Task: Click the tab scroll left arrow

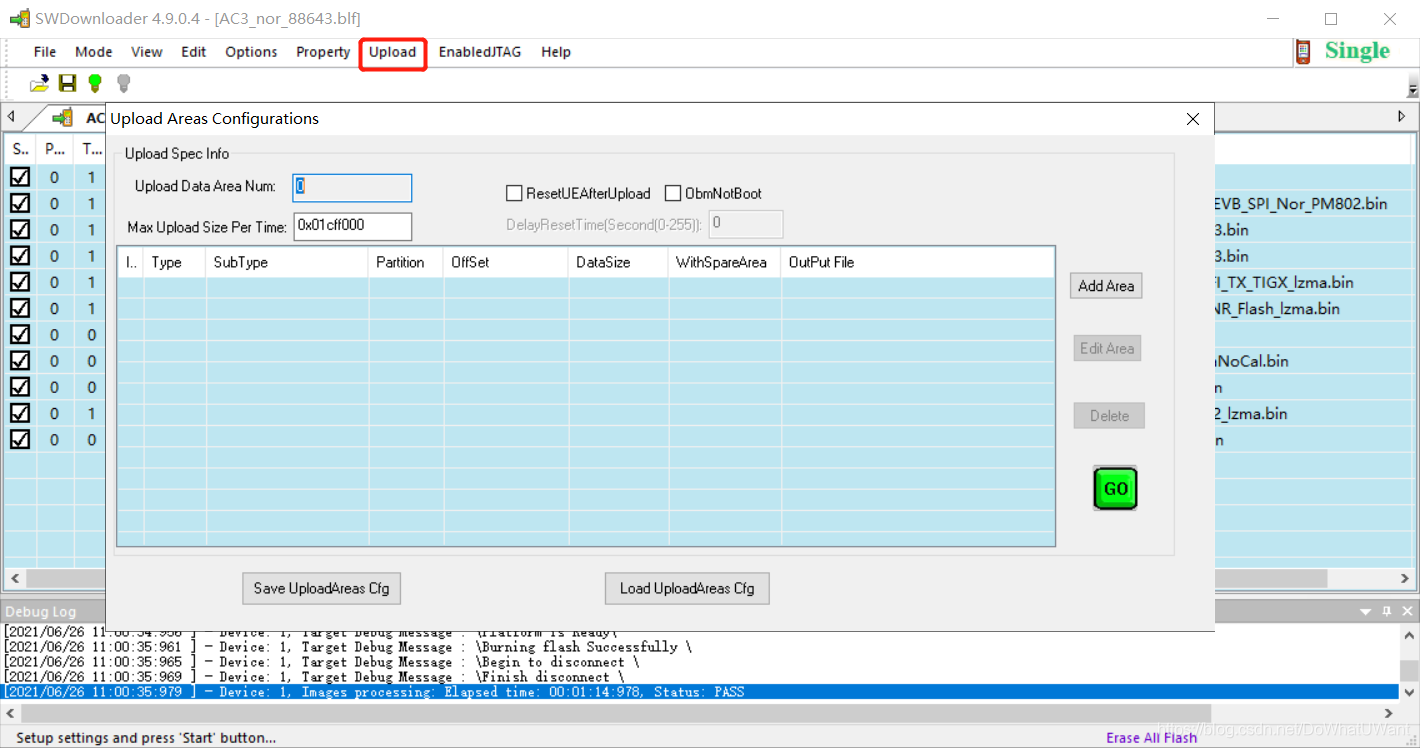Action: click(x=10, y=117)
